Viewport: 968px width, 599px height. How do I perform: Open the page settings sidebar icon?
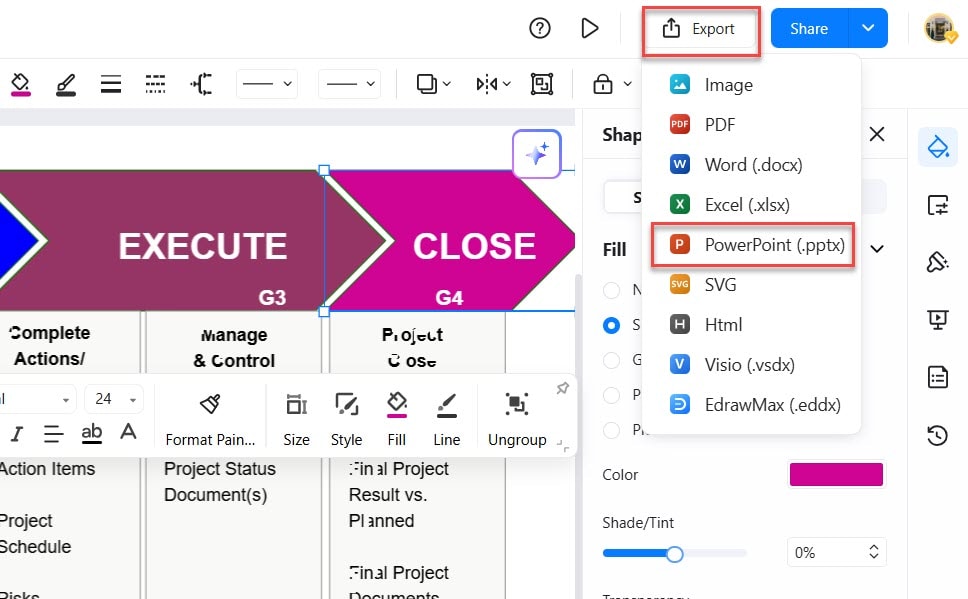[938, 204]
